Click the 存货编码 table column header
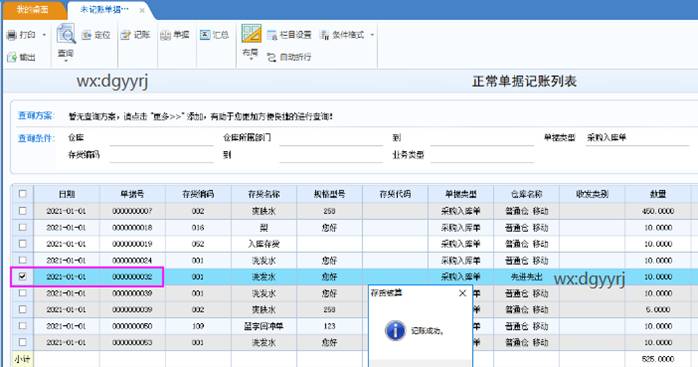 click(198, 194)
